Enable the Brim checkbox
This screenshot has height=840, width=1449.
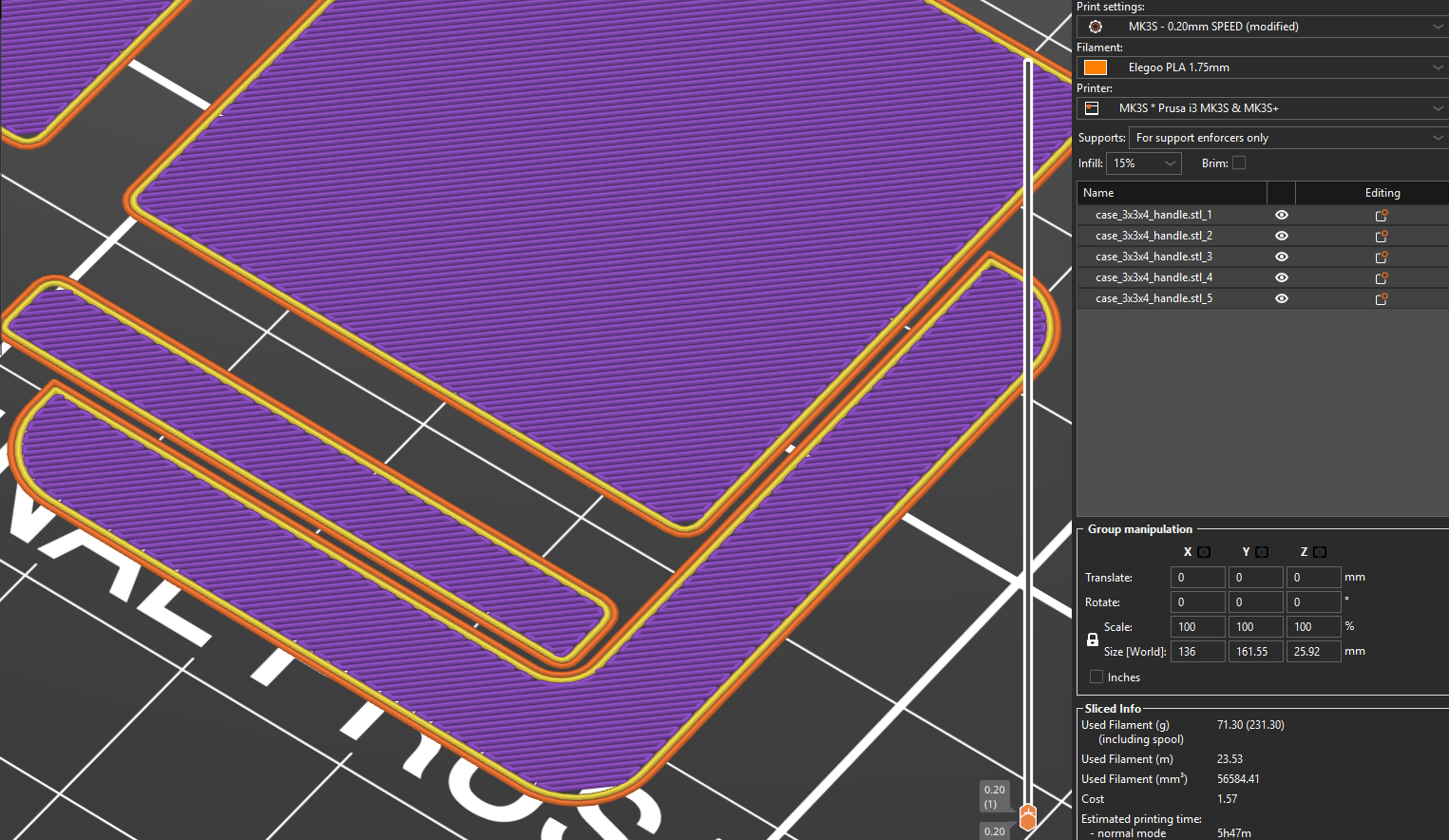(x=1239, y=163)
